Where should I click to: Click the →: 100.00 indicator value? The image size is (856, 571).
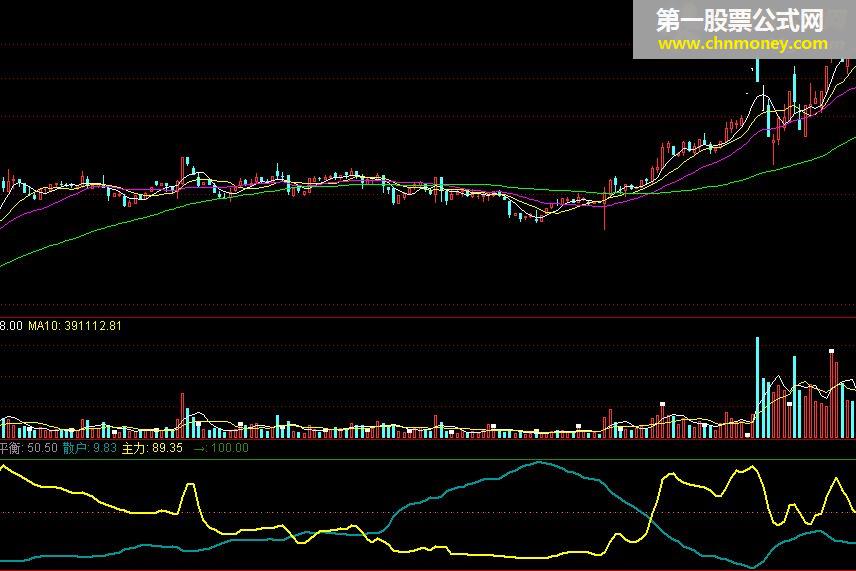[x=222, y=448]
